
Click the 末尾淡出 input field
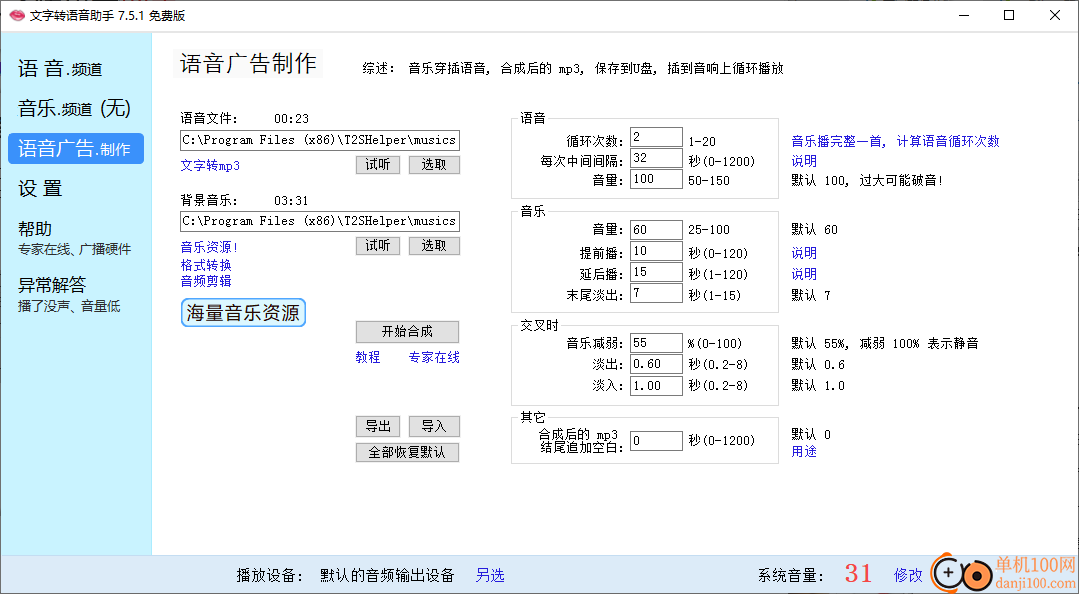656,294
